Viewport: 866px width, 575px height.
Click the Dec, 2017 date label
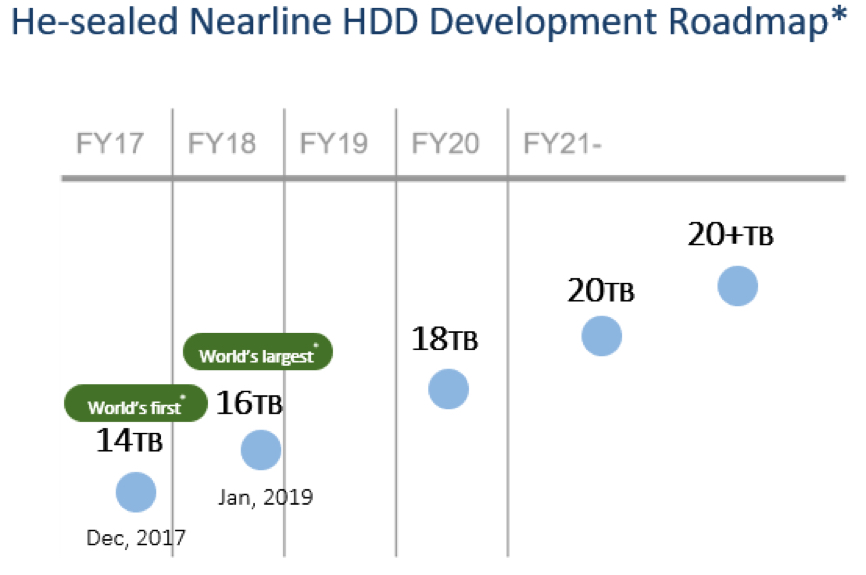(136, 537)
